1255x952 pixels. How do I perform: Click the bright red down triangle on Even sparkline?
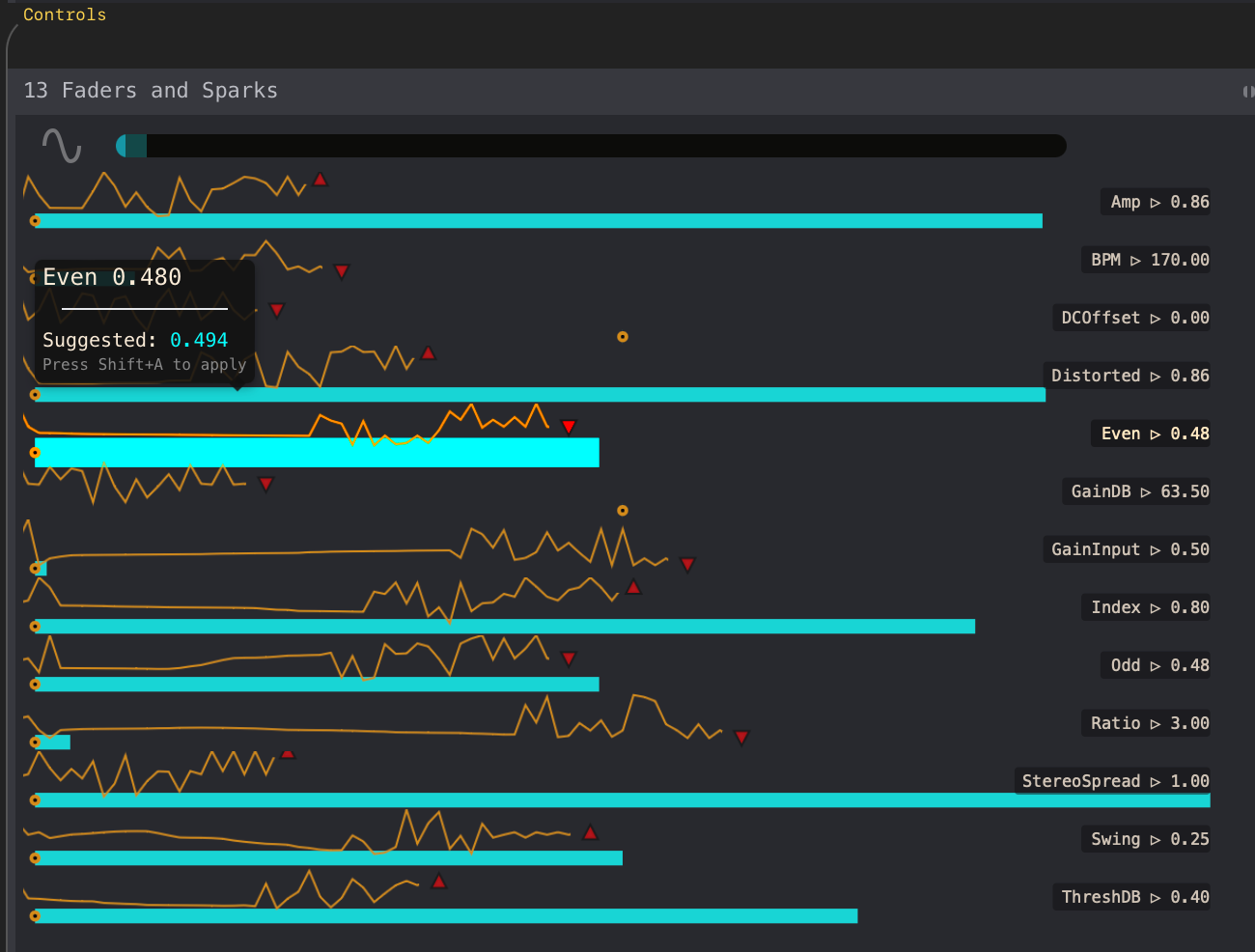[x=569, y=427]
